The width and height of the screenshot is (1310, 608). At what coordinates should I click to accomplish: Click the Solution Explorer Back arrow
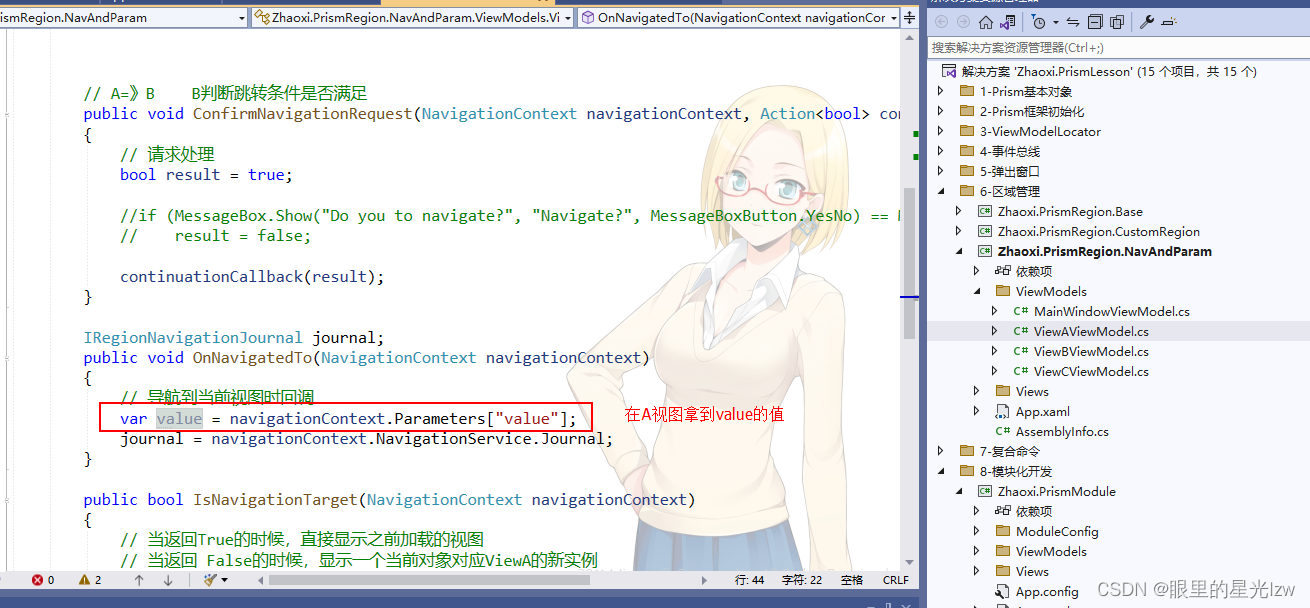coord(941,22)
